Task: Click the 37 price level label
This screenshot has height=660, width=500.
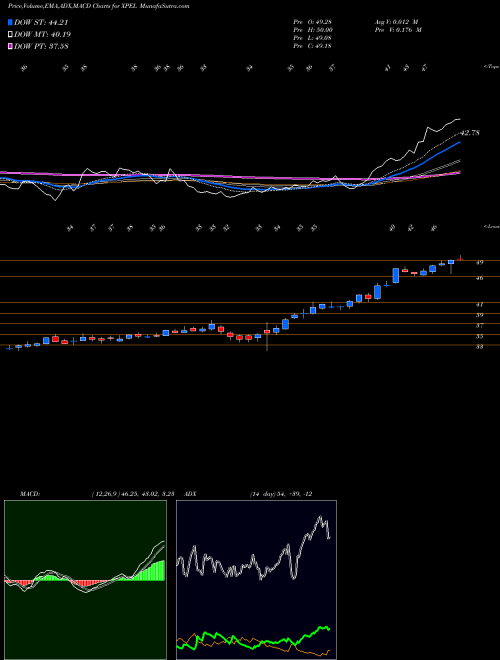Action: click(479, 326)
